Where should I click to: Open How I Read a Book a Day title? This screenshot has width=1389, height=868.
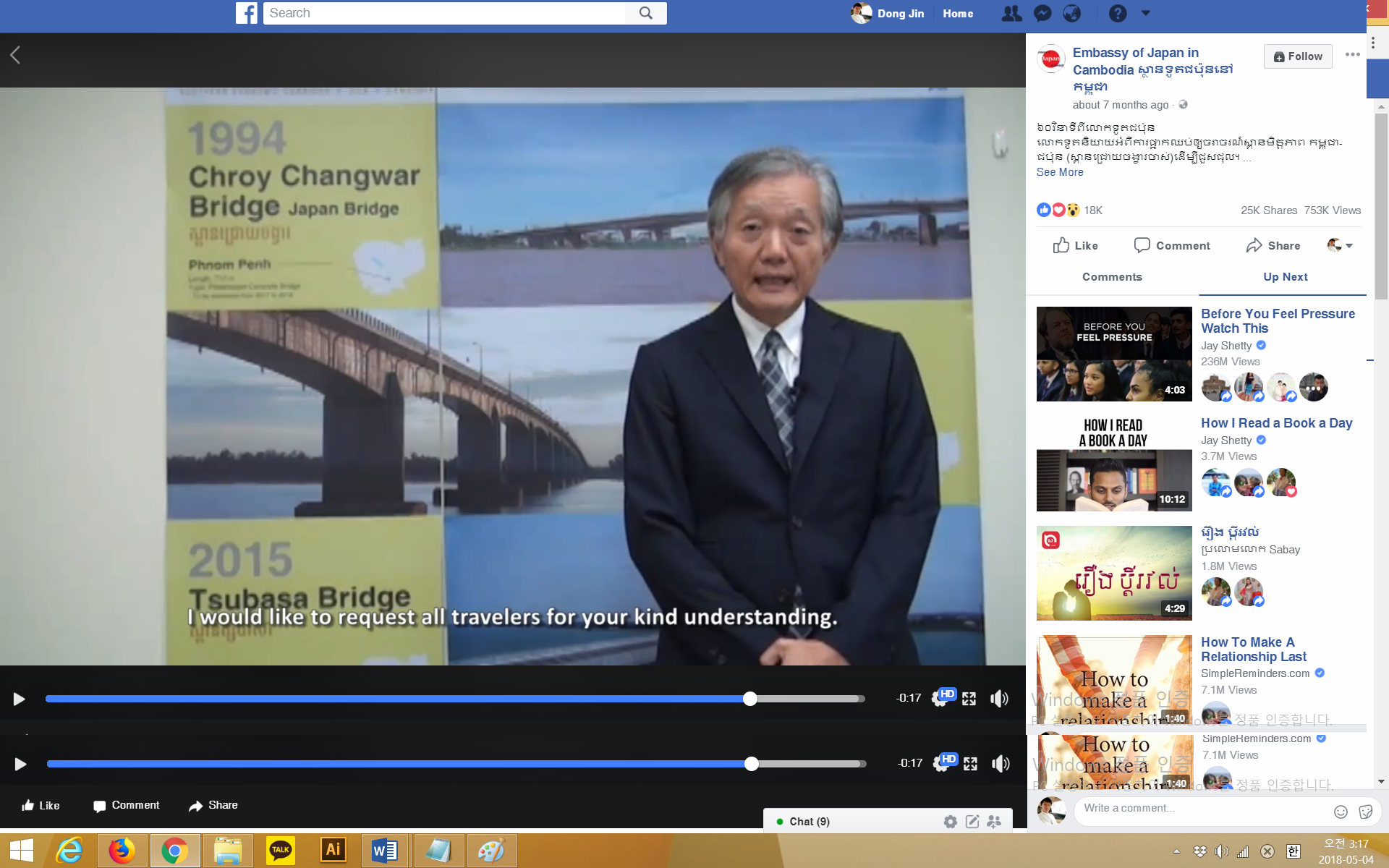point(1277,423)
